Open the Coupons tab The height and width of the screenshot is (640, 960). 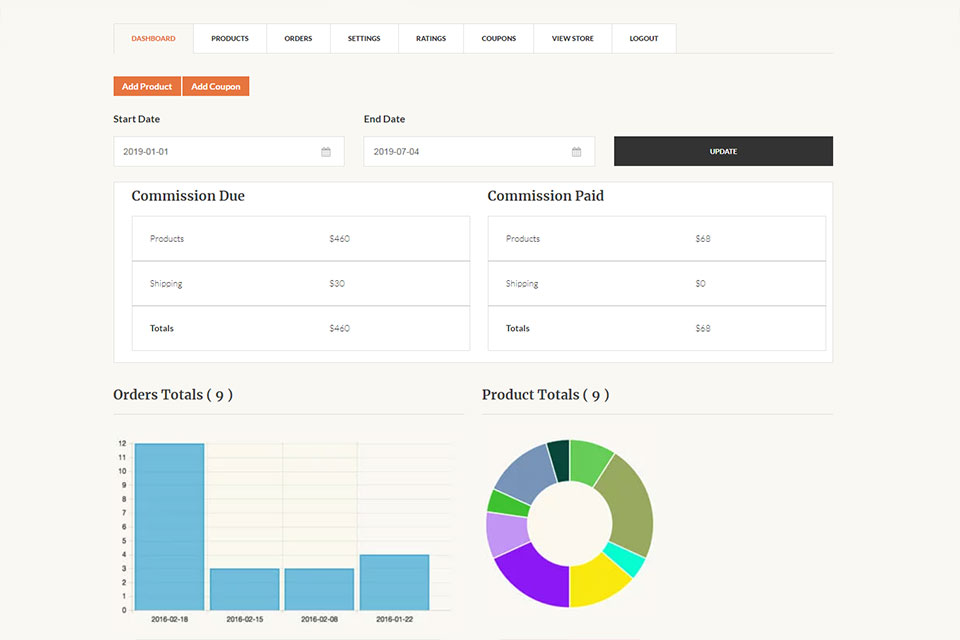coord(499,39)
